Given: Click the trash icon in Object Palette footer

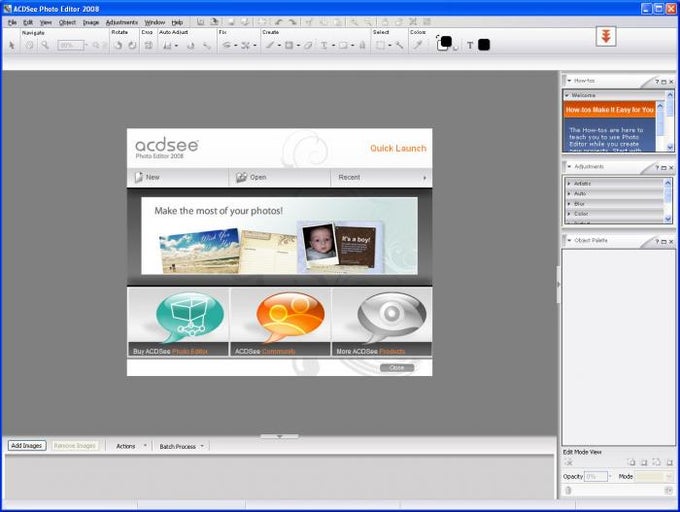Looking at the screenshot, I should point(568,490).
